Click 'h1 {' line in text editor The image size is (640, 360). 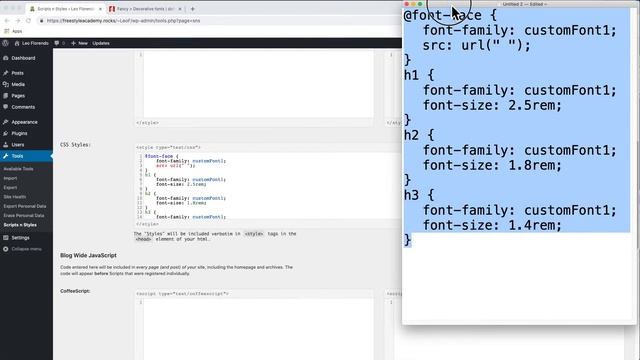pos(419,75)
